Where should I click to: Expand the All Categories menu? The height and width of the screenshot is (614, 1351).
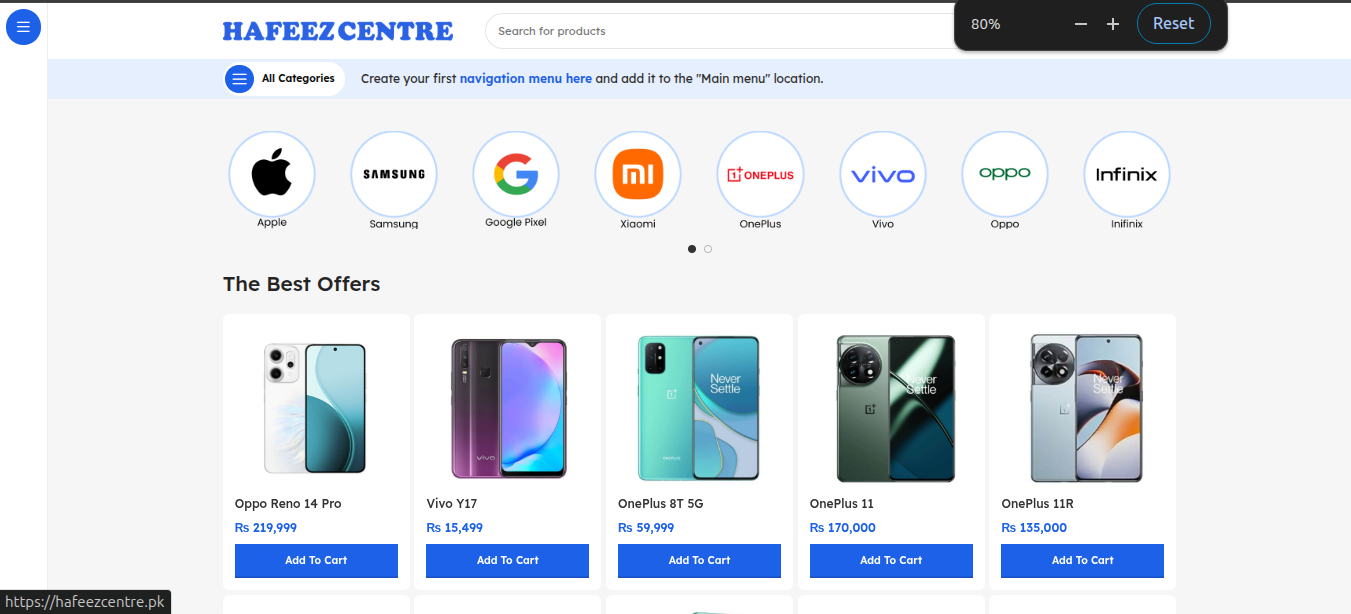[x=284, y=79]
